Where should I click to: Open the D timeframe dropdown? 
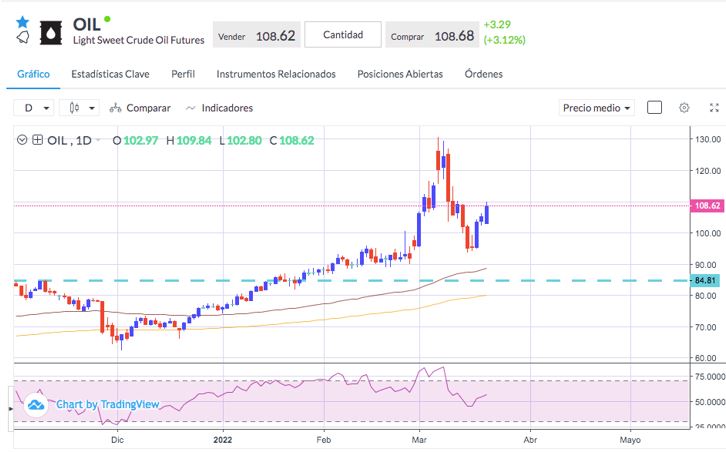[x=34, y=108]
